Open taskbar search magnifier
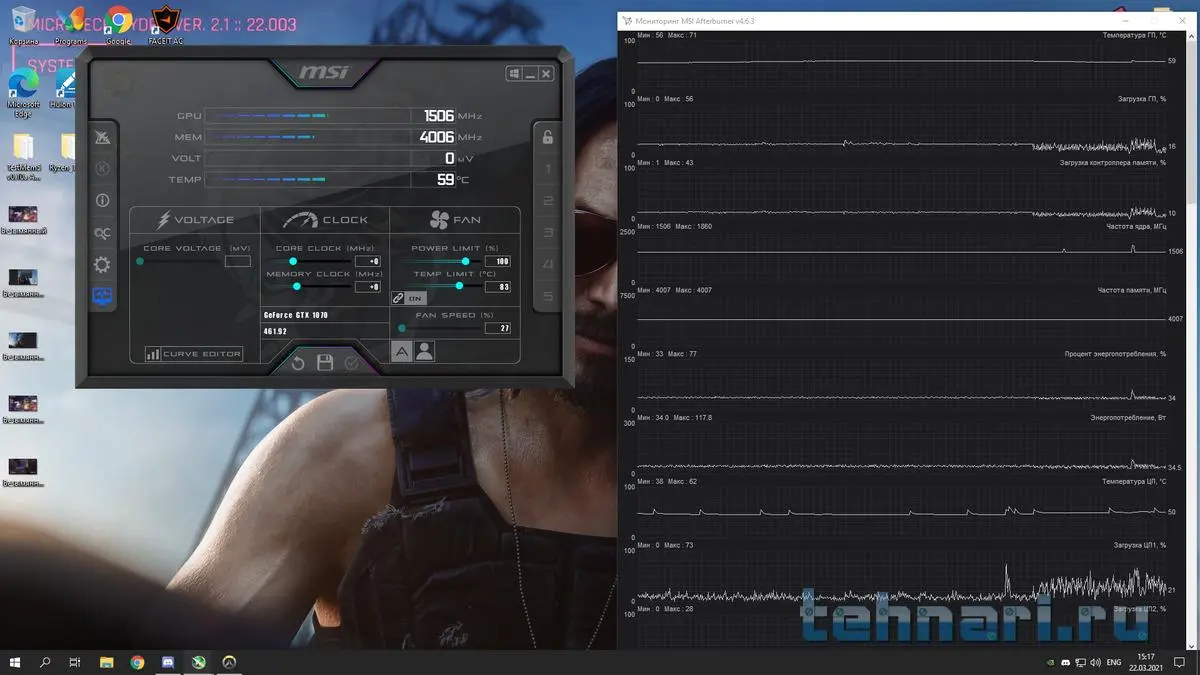 [x=45, y=662]
